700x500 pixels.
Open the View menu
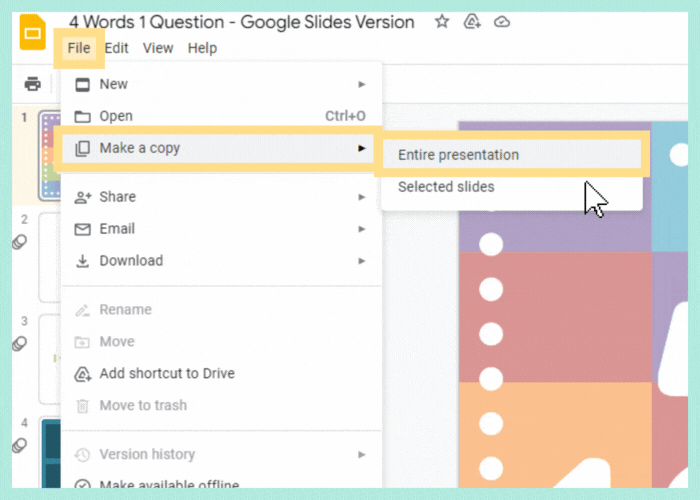click(x=158, y=48)
